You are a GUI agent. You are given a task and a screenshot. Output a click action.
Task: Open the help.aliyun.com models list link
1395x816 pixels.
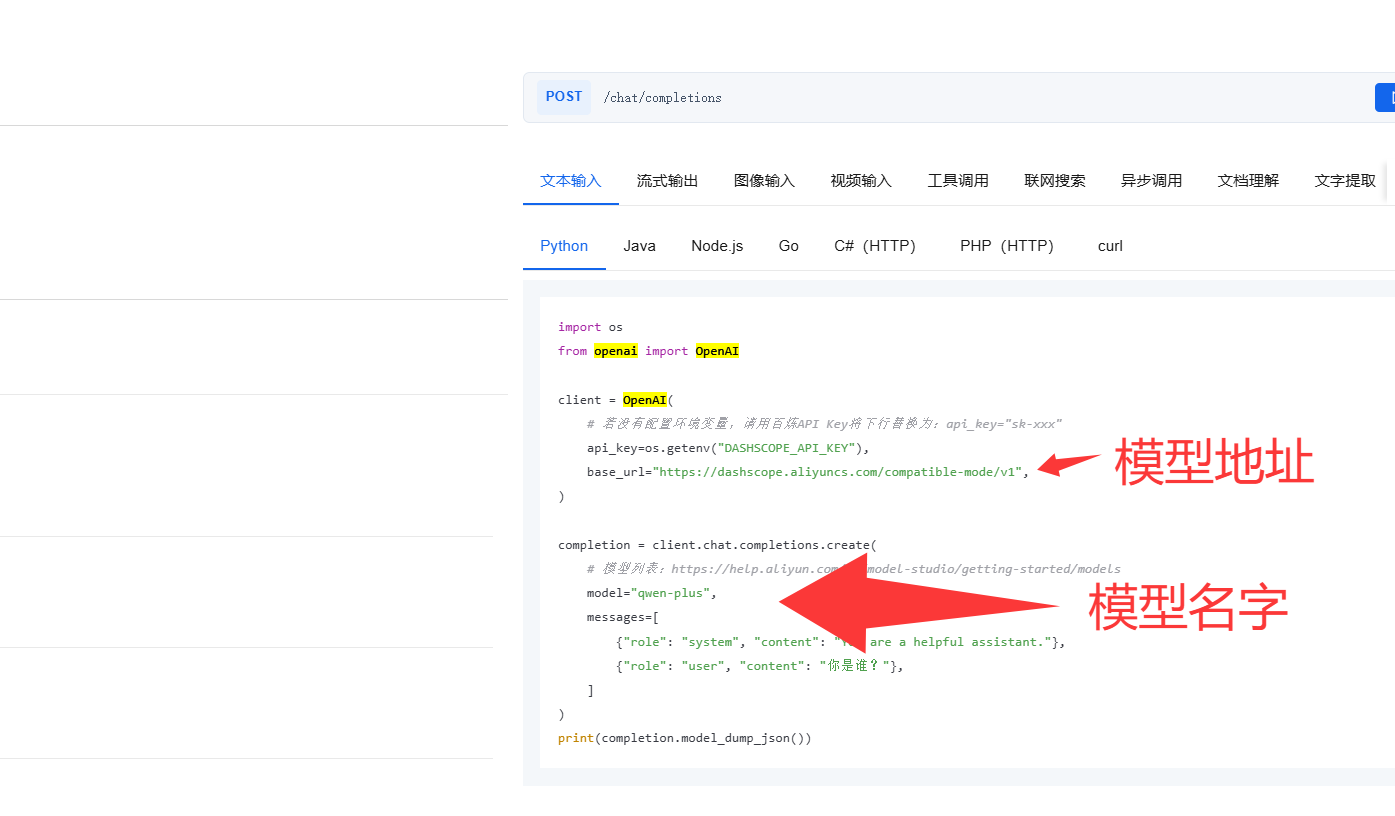(896, 569)
